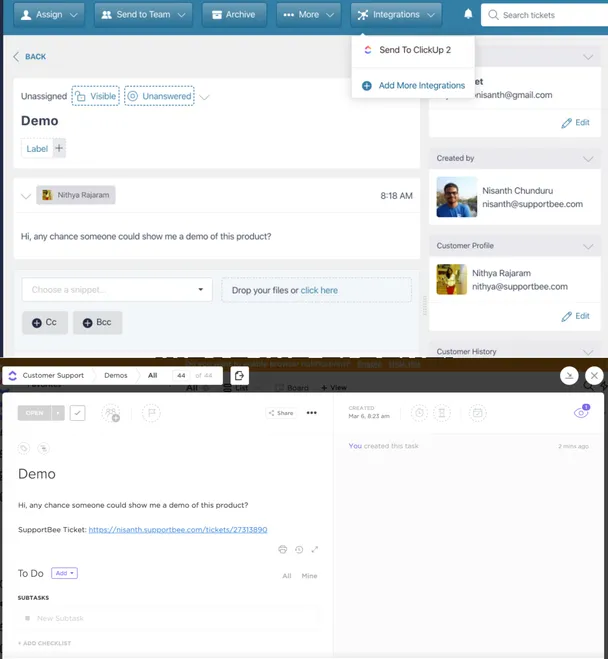Toggle task watchers eye icon
This screenshot has height=659, width=608.
[x=582, y=412]
